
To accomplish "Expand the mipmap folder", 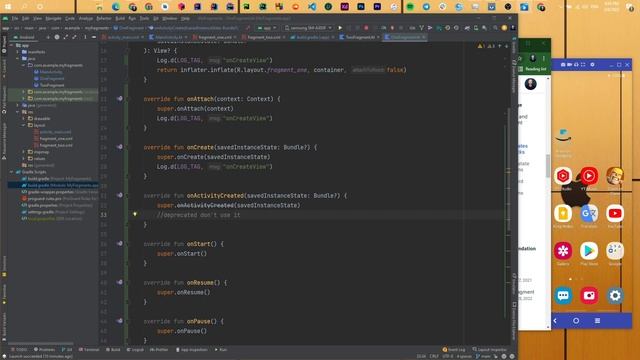I will [24, 152].
